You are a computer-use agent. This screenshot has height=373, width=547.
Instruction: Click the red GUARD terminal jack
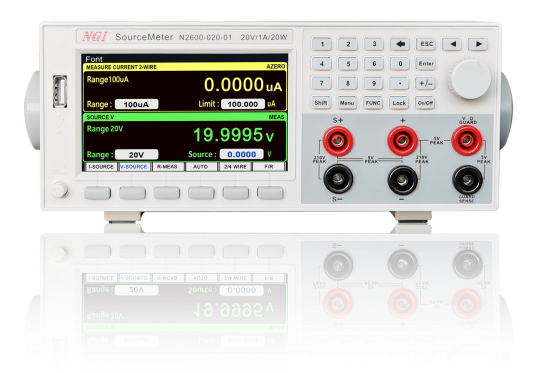(467, 140)
